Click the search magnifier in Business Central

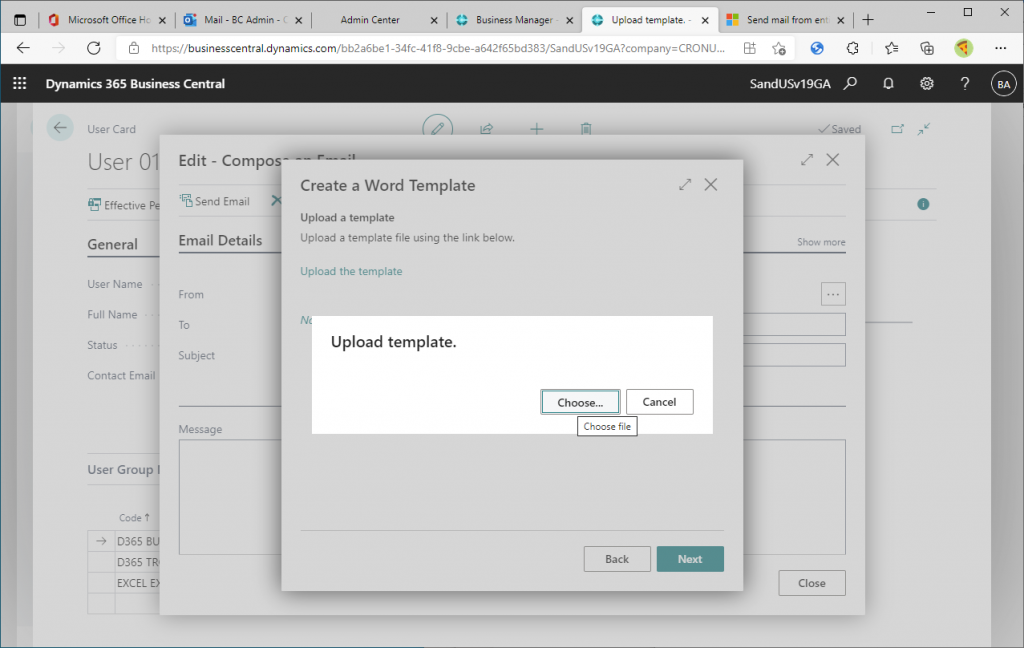(850, 84)
